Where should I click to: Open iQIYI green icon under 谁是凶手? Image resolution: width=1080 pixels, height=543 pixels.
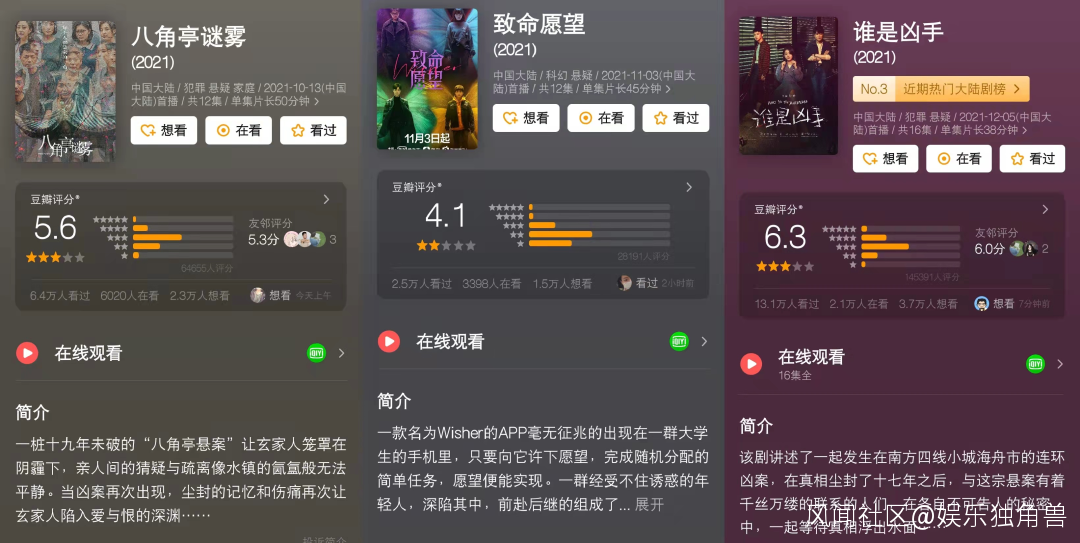click(1035, 364)
